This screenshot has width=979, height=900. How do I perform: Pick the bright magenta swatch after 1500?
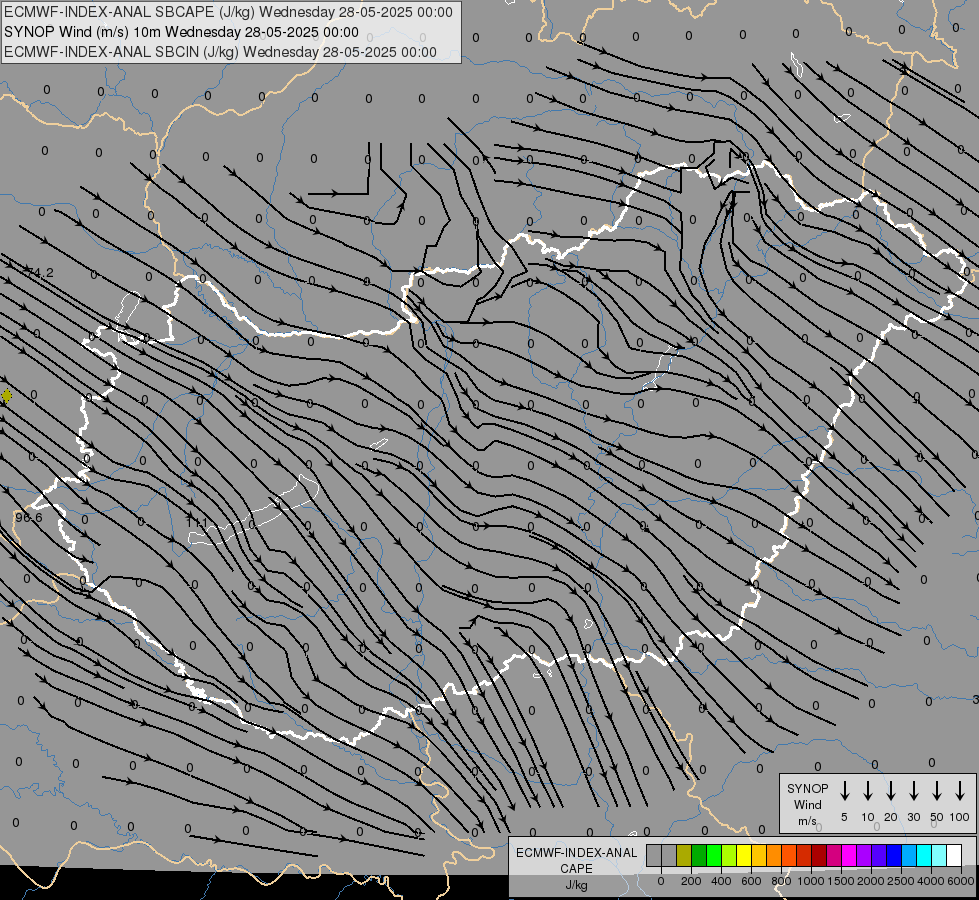(849, 855)
